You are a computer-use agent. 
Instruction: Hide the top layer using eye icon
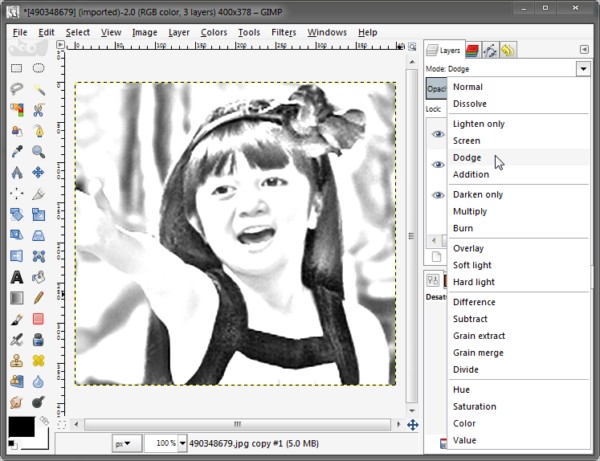tap(437, 133)
